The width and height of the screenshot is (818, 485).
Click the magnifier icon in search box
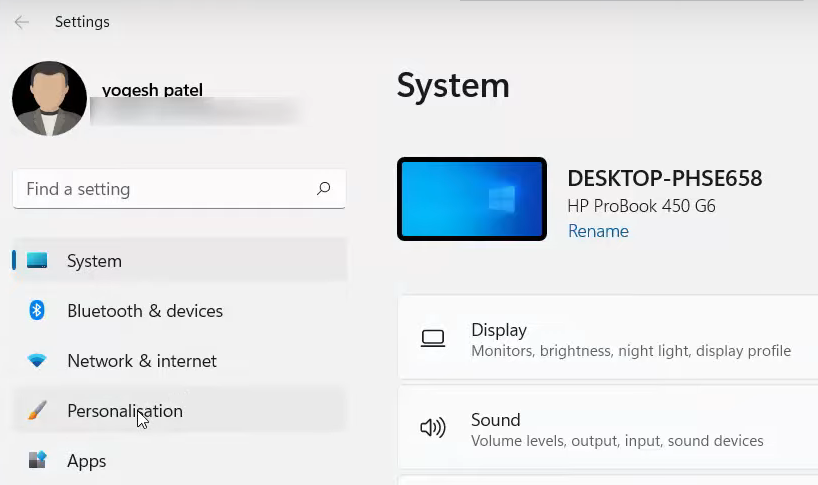(323, 189)
